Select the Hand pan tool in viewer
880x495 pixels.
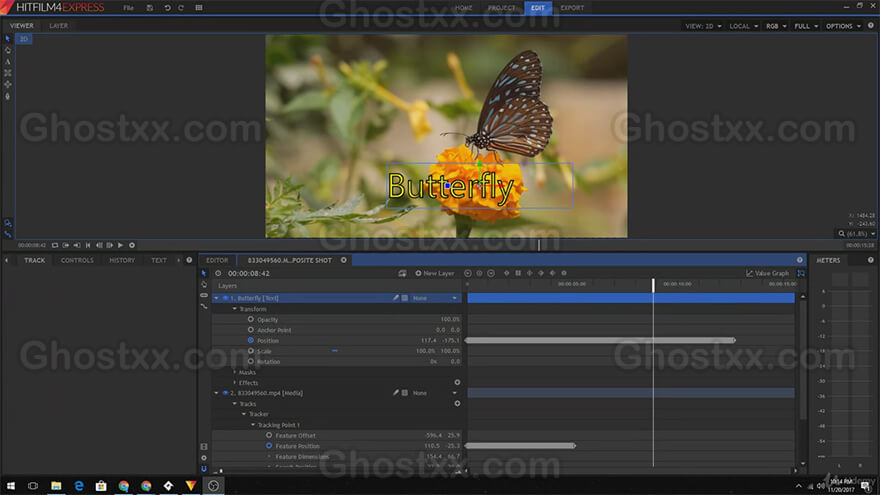7,50
